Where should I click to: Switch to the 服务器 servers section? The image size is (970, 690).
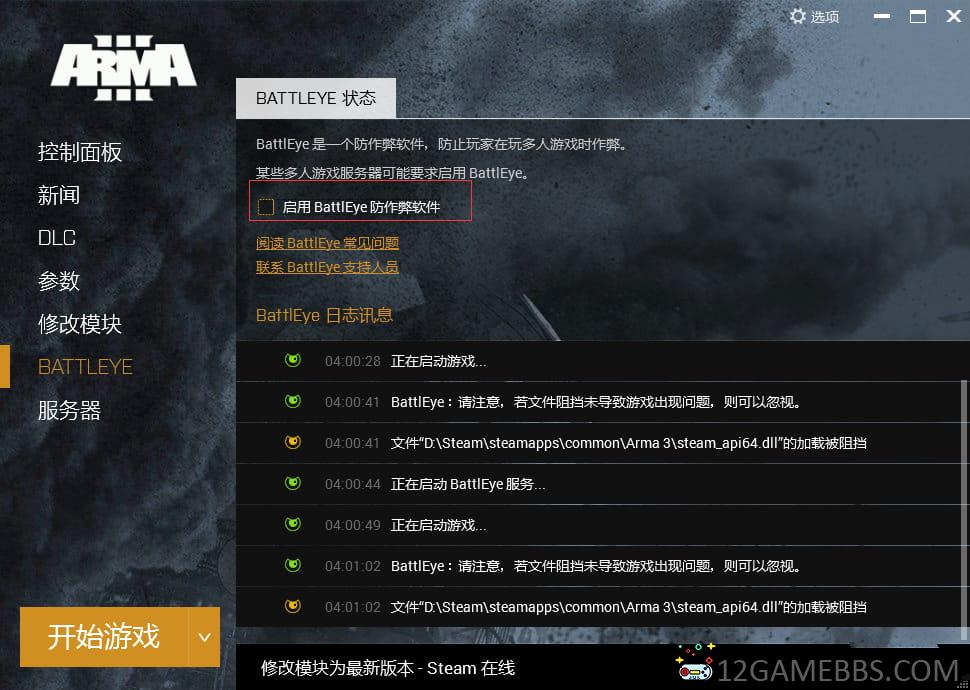coord(69,410)
